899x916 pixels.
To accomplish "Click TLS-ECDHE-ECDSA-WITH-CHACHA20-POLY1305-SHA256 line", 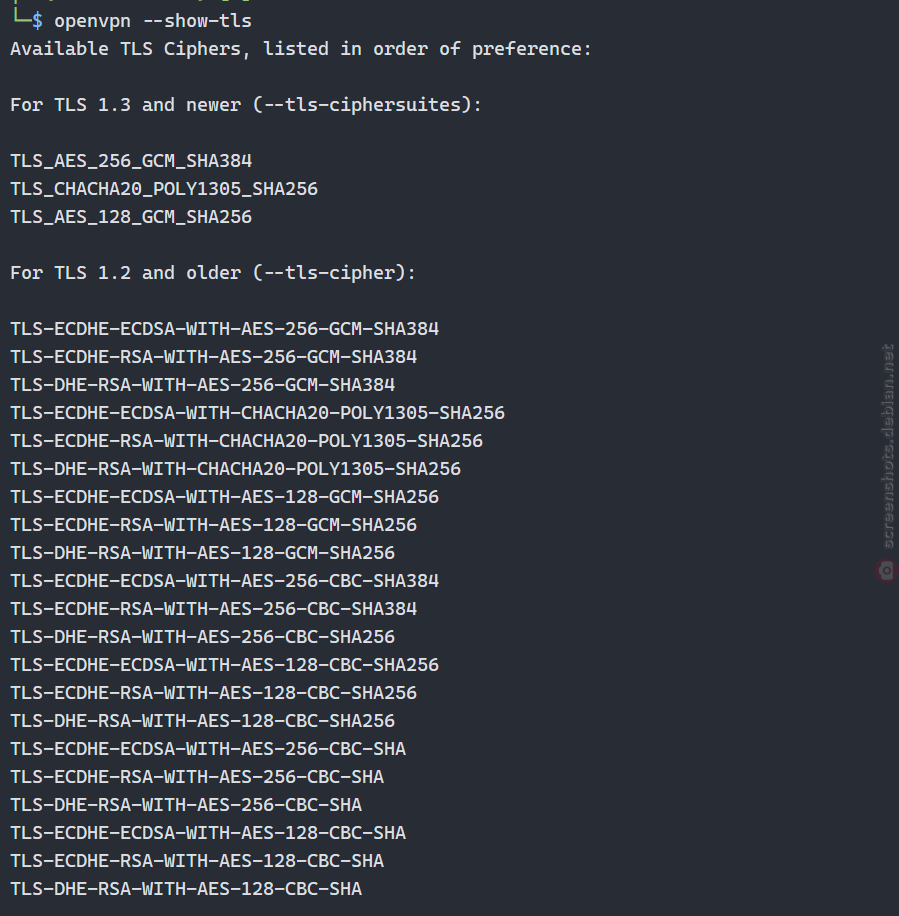I will coord(258,413).
